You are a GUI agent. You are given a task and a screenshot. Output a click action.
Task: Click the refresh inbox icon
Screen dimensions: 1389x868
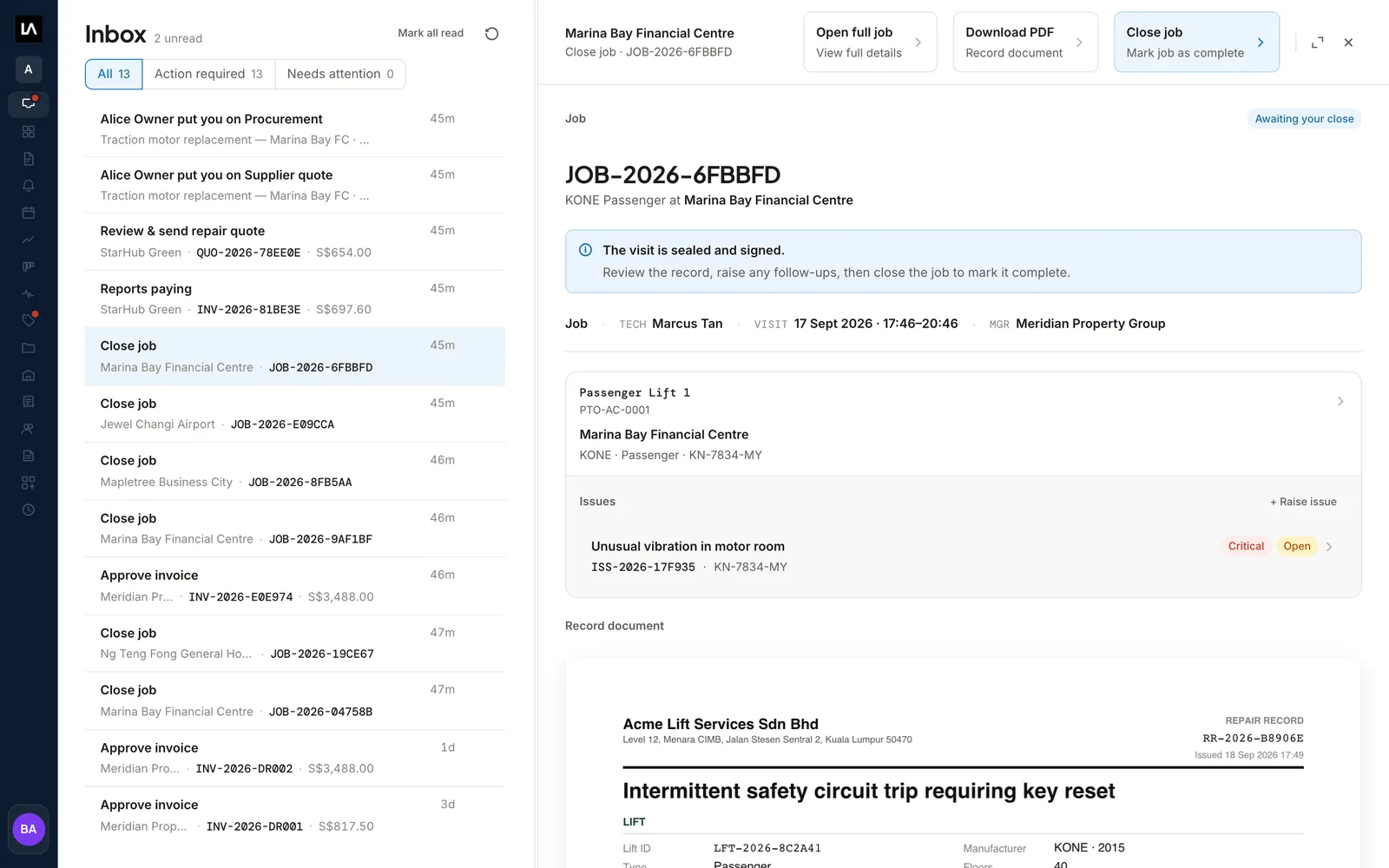pyautogui.click(x=491, y=34)
